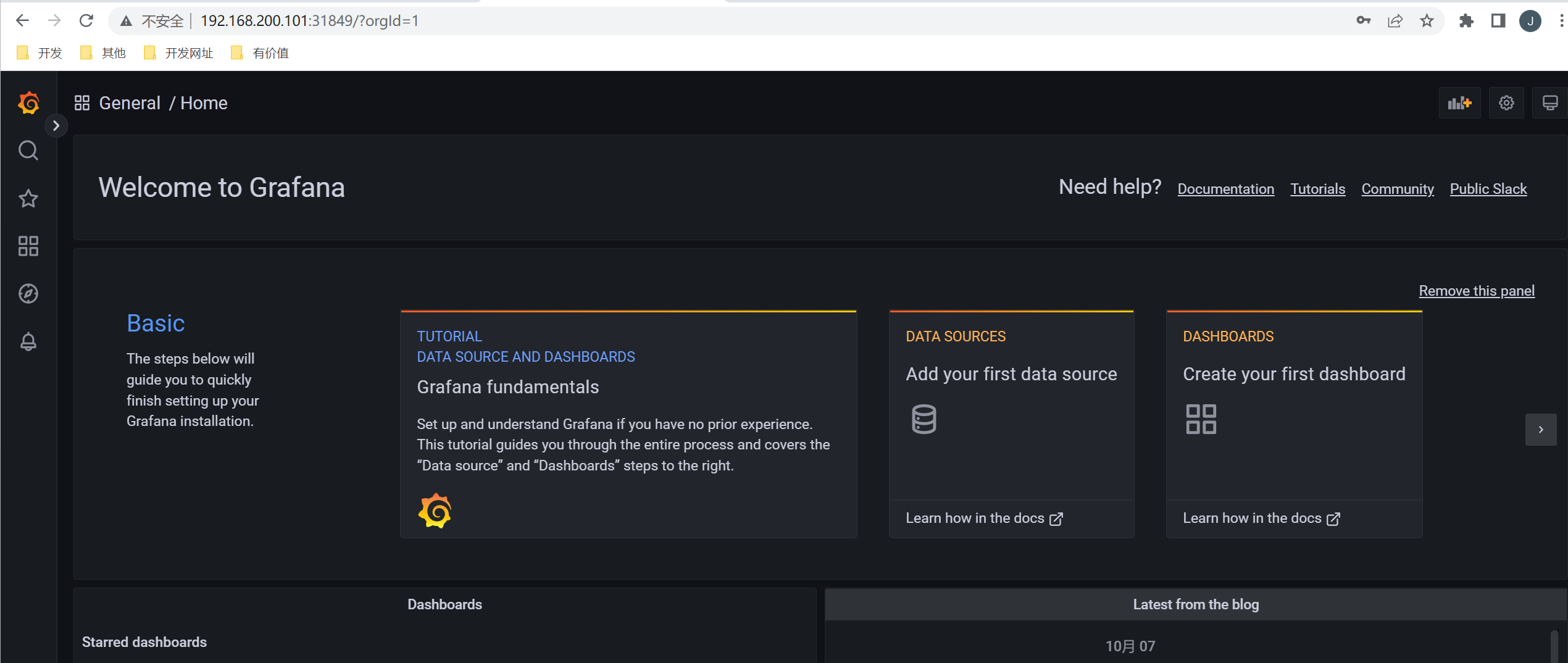The image size is (1568, 663).
Task: Click the Starred dashboards heading
Action: [144, 642]
